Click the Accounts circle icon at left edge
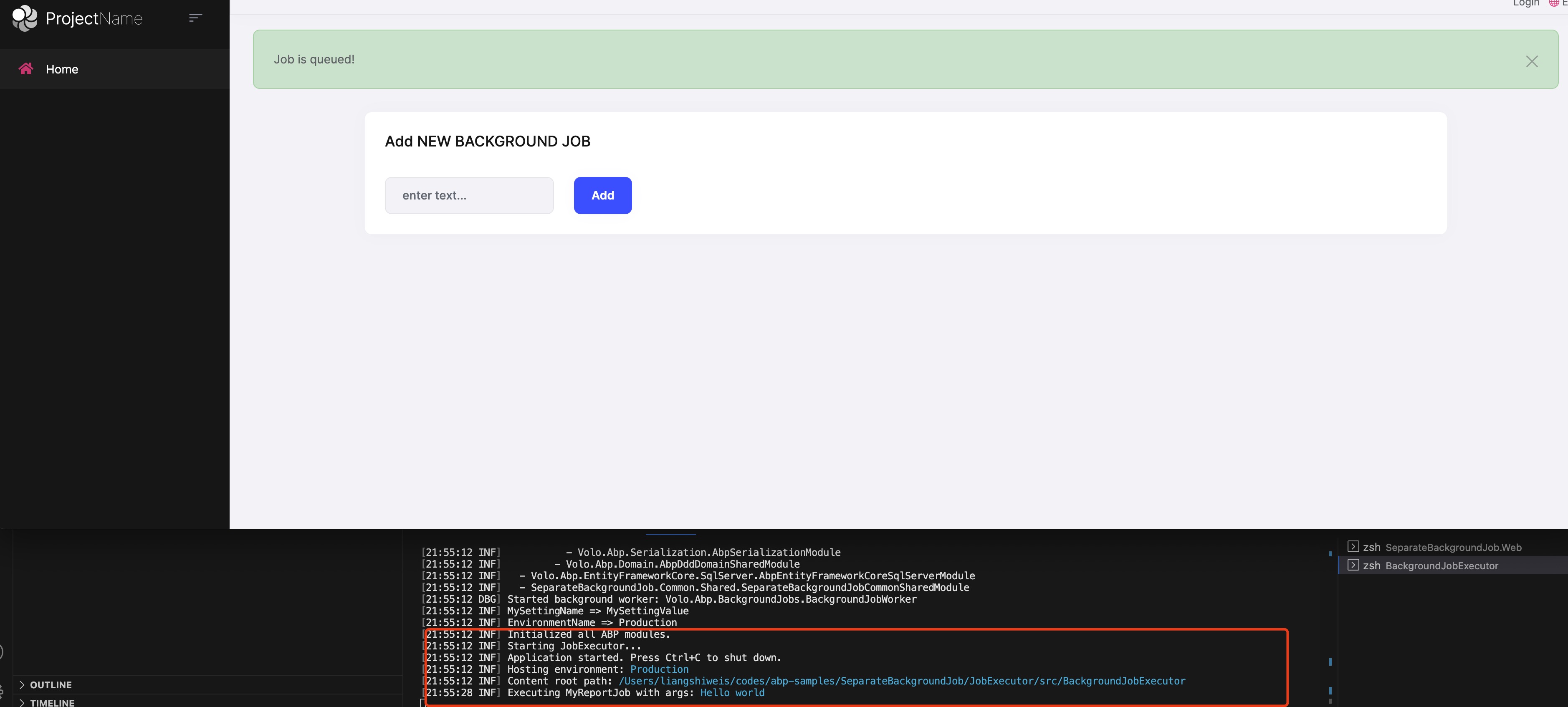Screen dimensions: 1568x707 pos(2,652)
